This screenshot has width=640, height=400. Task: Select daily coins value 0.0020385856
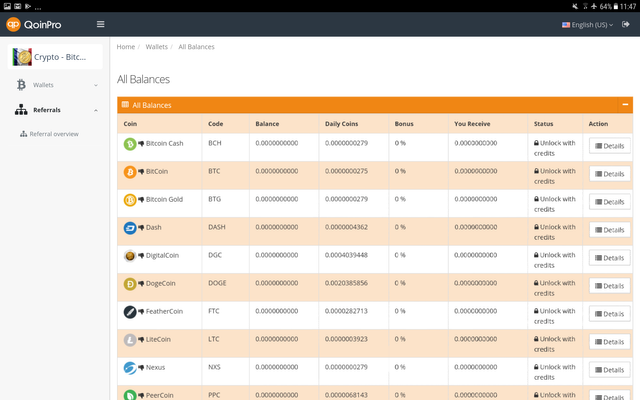coord(346,283)
